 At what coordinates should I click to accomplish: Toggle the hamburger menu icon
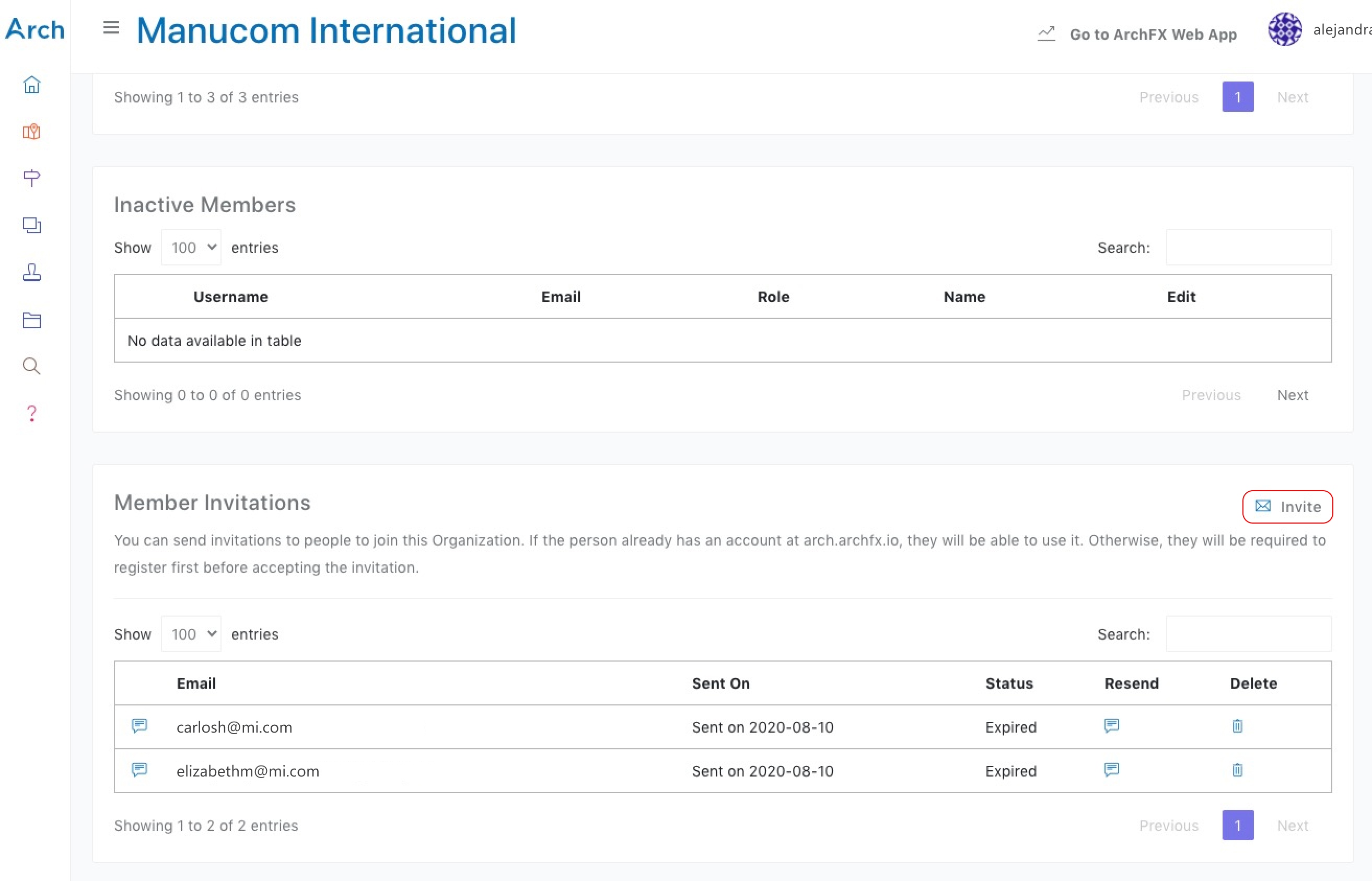tap(111, 28)
